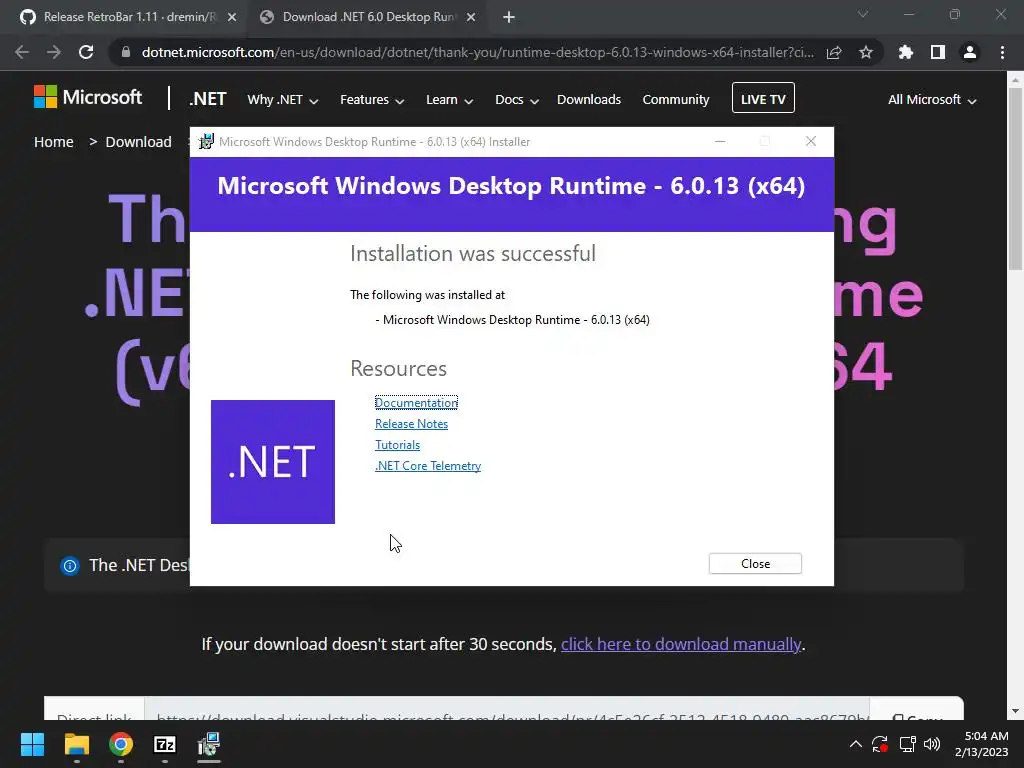Screen dimensions: 1024x768
Task: Close the RetroBar GitHub tab
Action: pyautogui.click(x=232, y=18)
